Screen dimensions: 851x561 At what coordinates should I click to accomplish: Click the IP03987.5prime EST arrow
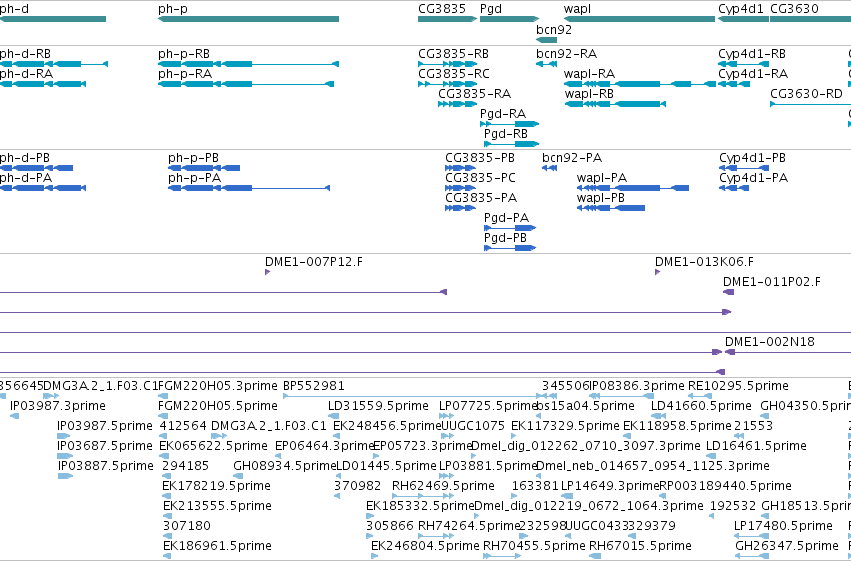coord(63,436)
